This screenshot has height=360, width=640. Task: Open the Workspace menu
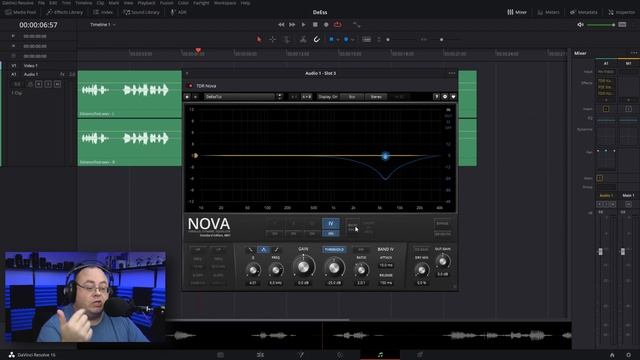click(225, 3)
